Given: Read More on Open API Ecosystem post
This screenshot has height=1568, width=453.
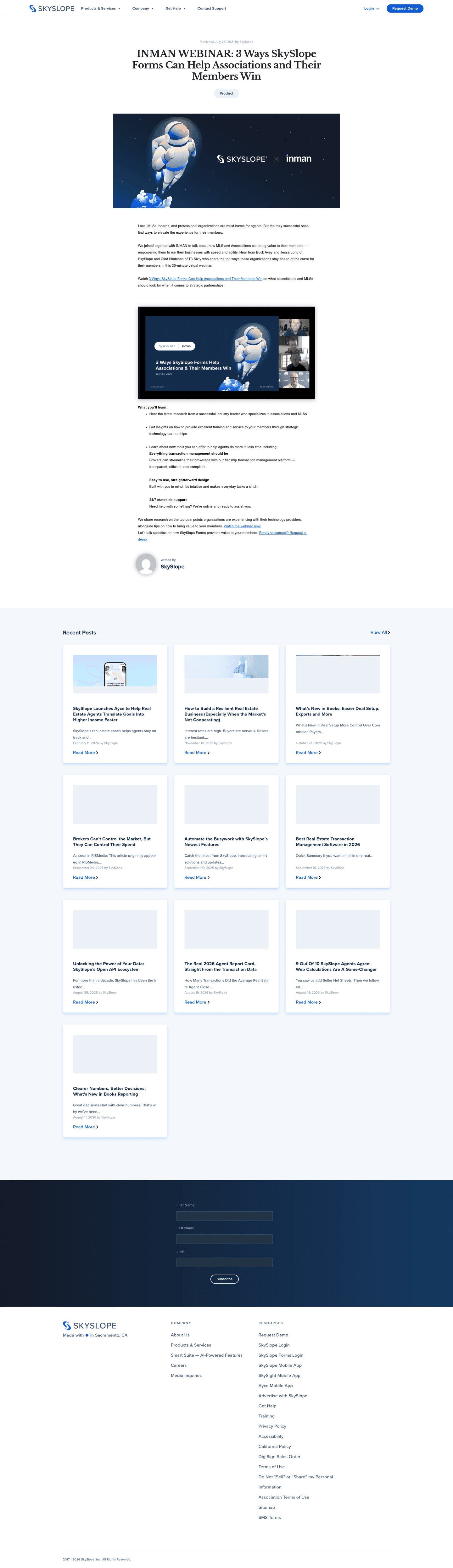Looking at the screenshot, I should coord(85,1003).
